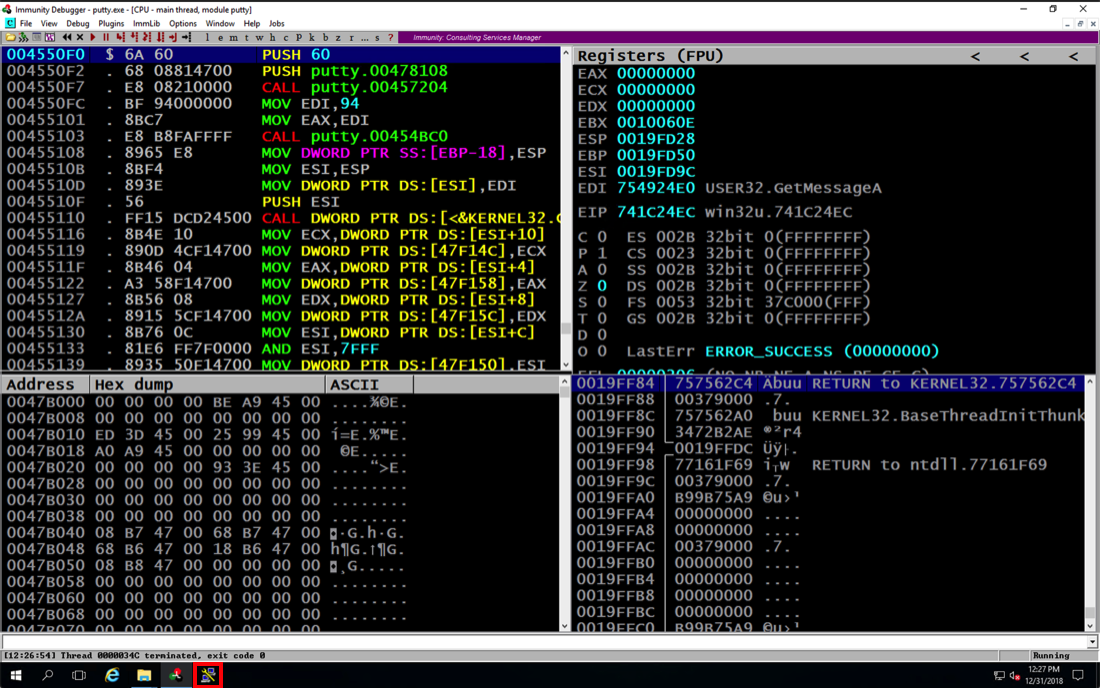Show Breakpoints window via the 'b' button
The width and height of the screenshot is (1100, 688).
coord(325,38)
